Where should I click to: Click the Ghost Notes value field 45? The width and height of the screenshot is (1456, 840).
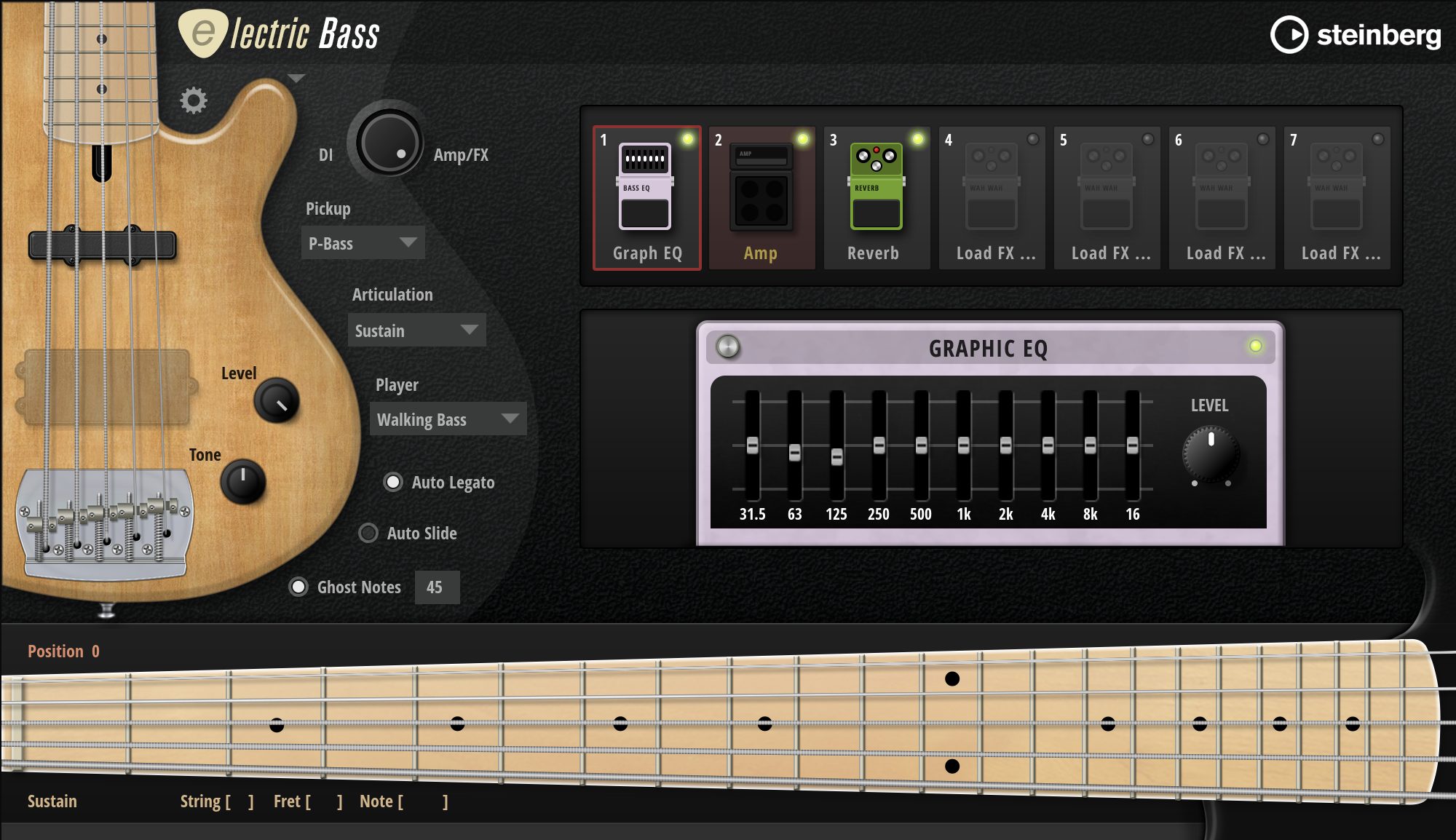click(x=437, y=587)
